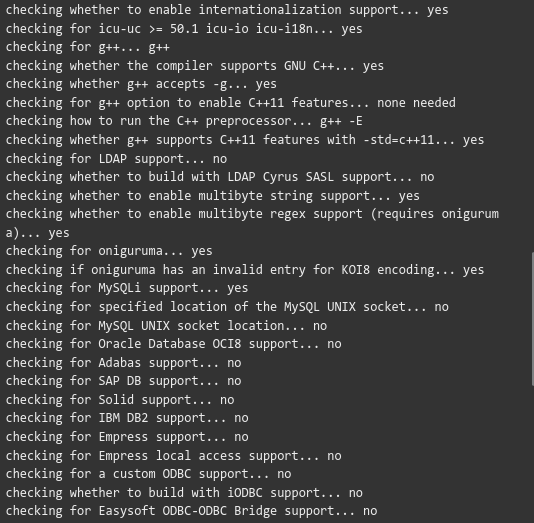Screen dimensions: 534x523
Task: Click the 'checking for oniguruma... yes' line
Action: (x=109, y=251)
